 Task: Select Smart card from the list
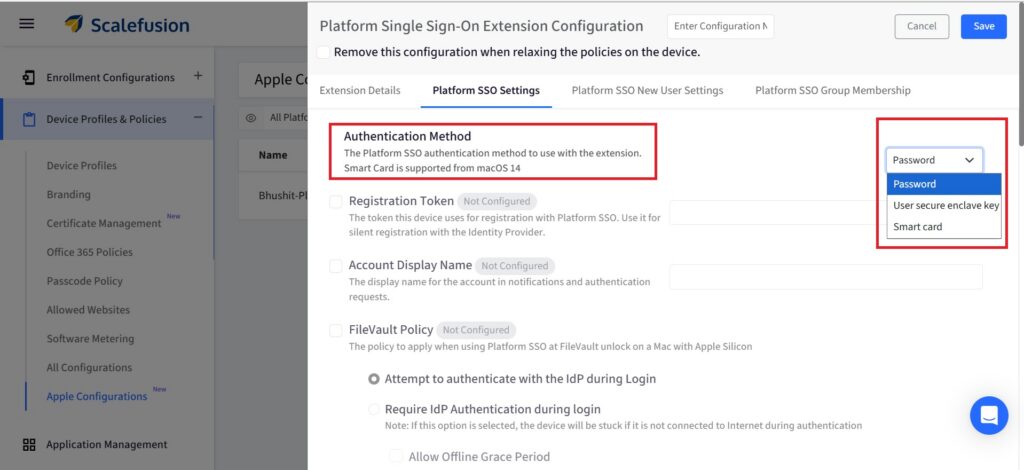click(x=917, y=227)
